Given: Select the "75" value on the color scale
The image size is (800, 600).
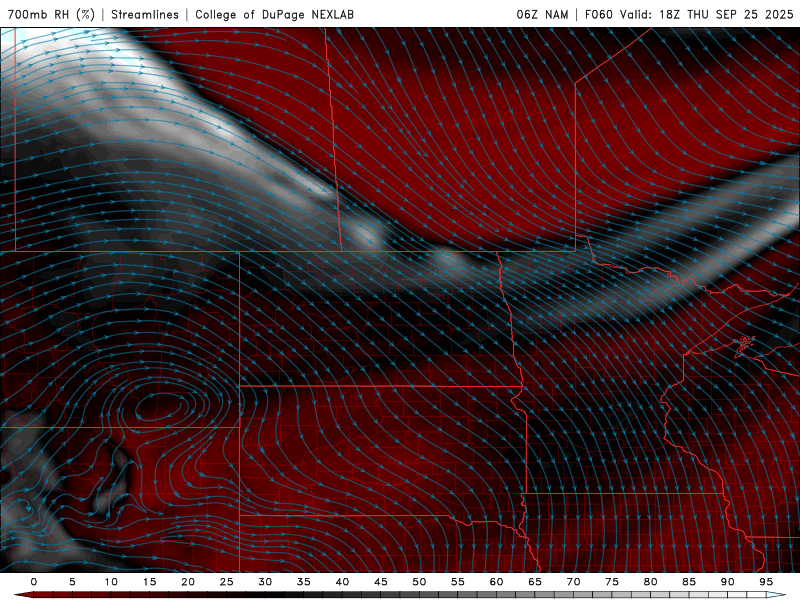Looking at the screenshot, I should [612, 582].
